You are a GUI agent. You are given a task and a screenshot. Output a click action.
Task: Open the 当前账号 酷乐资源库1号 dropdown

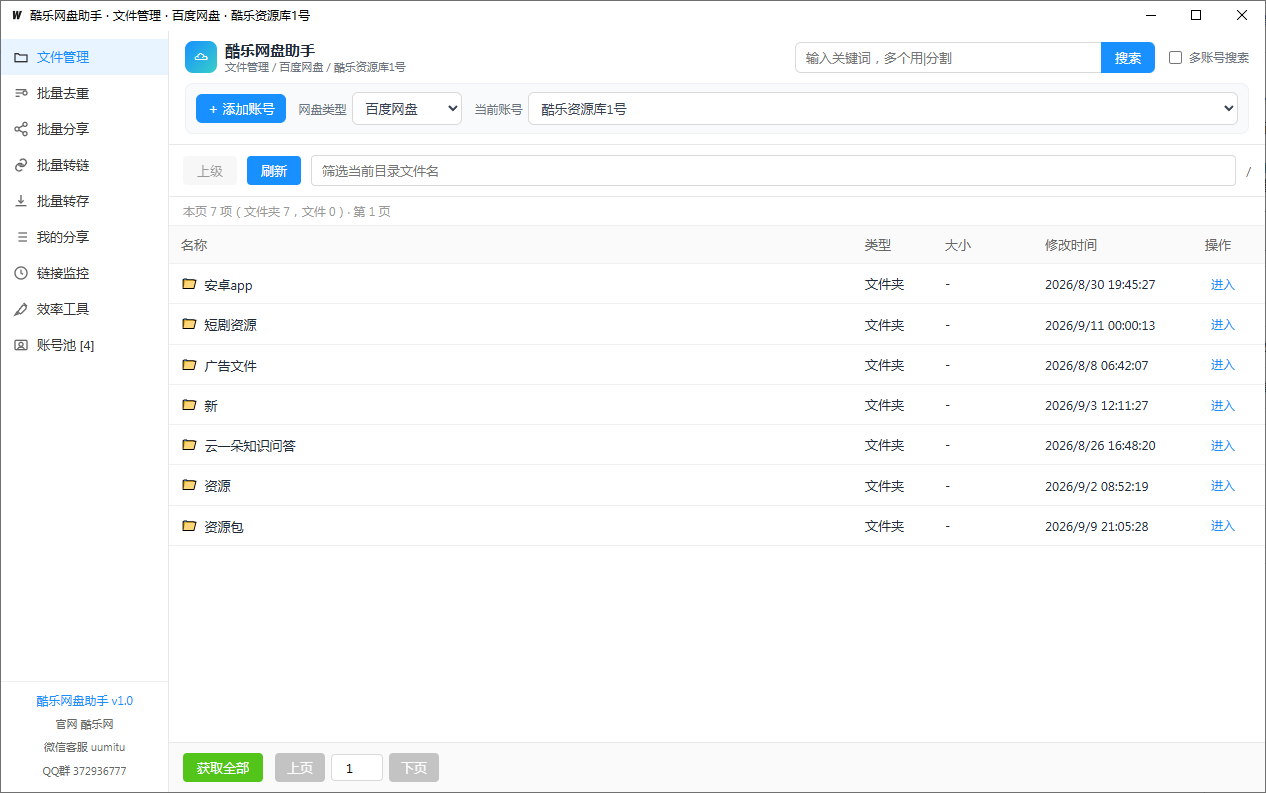click(x=883, y=109)
